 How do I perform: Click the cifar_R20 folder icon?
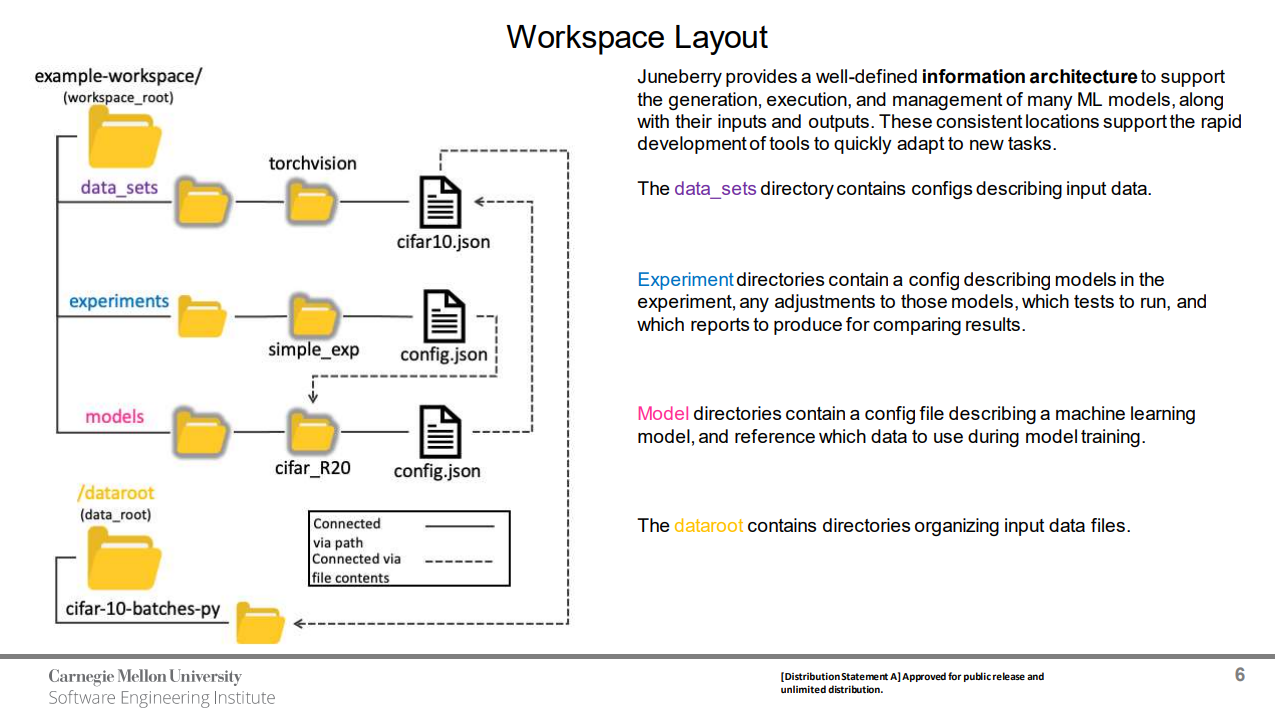(x=313, y=431)
